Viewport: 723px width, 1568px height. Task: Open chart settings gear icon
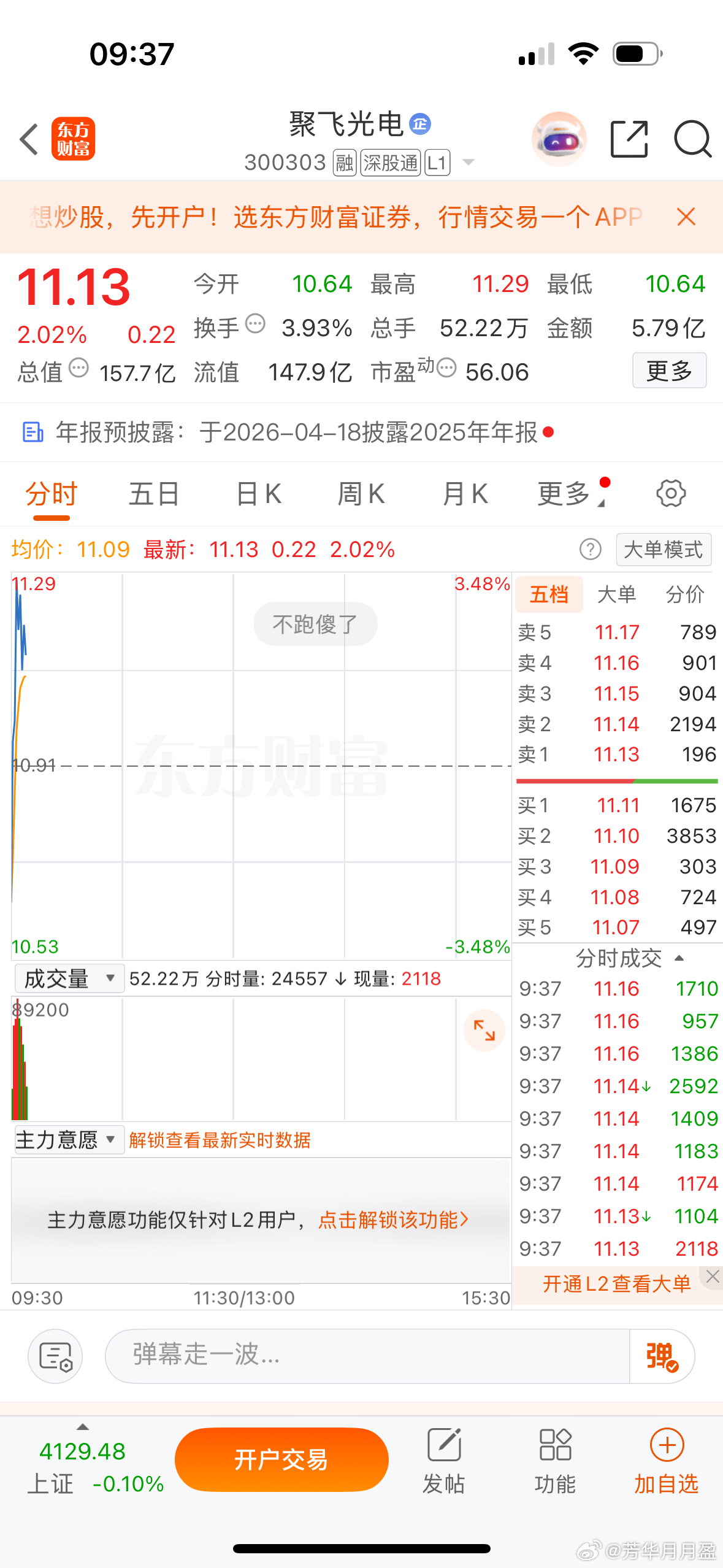pyautogui.click(x=671, y=493)
